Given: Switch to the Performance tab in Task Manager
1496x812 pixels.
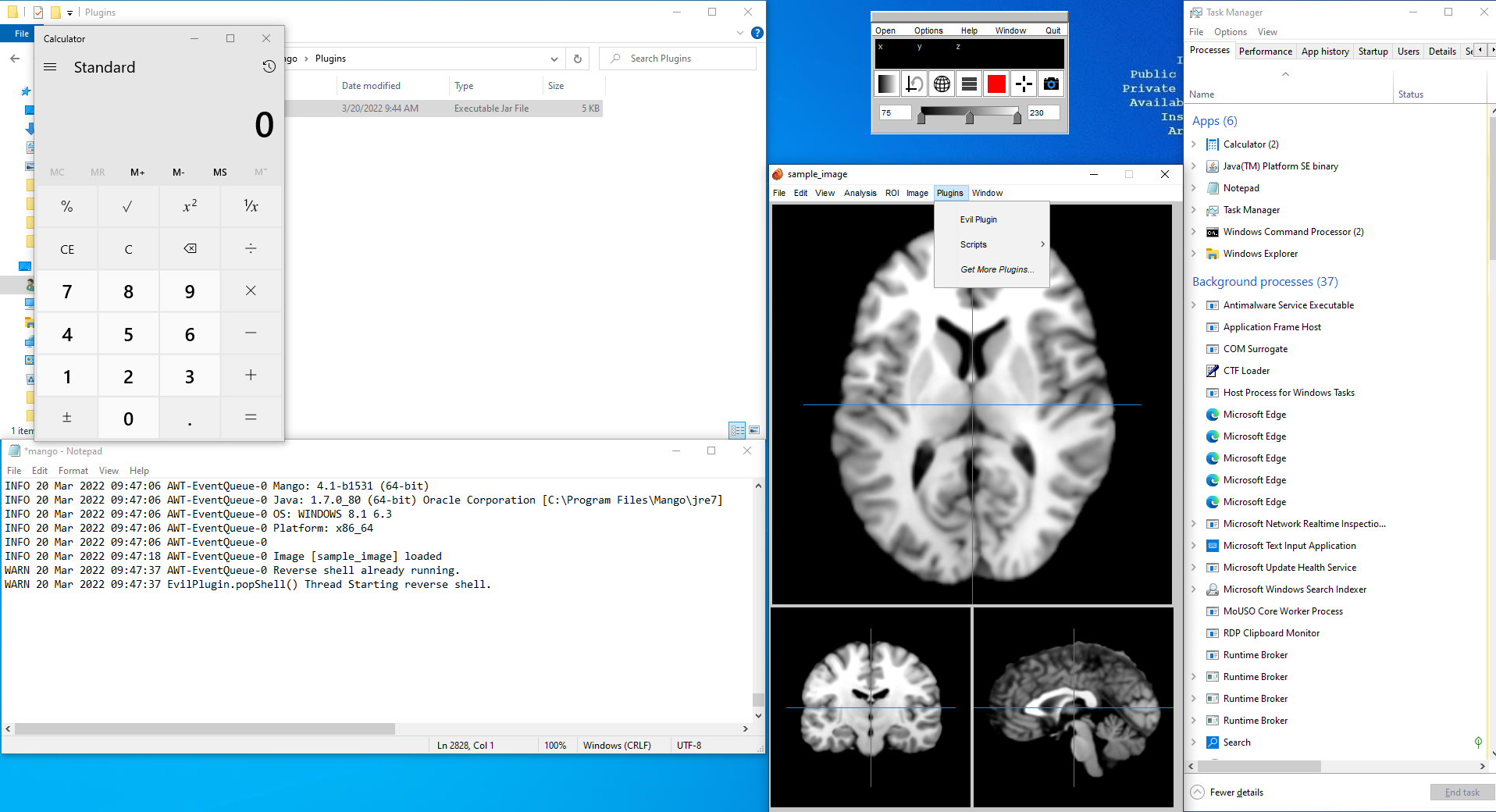Looking at the screenshot, I should 1265,52.
